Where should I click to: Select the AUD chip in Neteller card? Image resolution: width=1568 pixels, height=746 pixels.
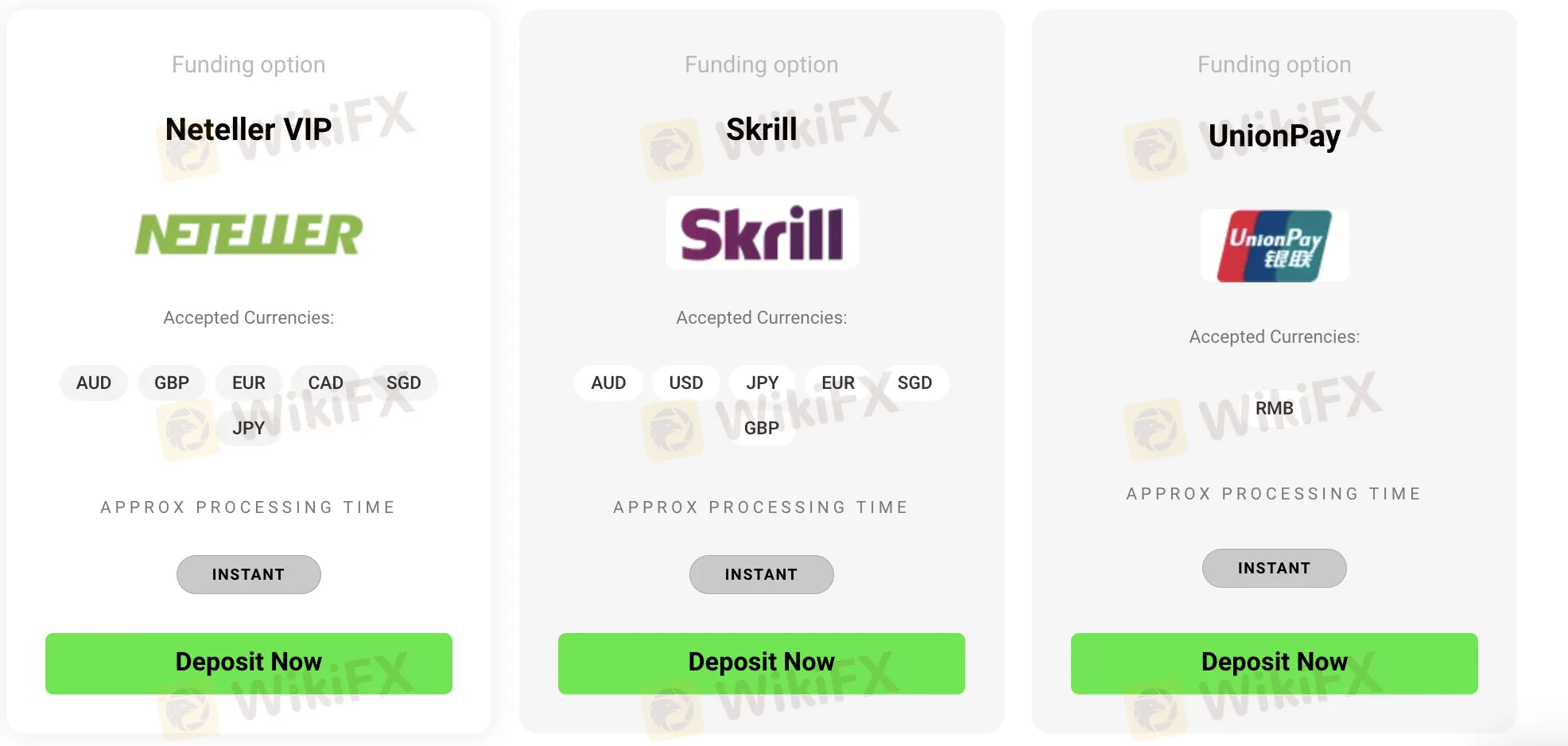coord(94,383)
